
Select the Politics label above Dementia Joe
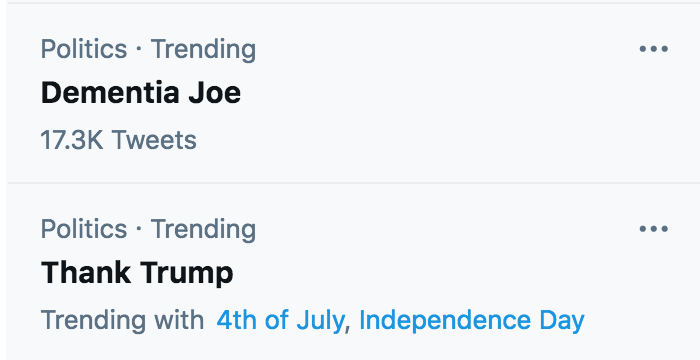point(84,49)
